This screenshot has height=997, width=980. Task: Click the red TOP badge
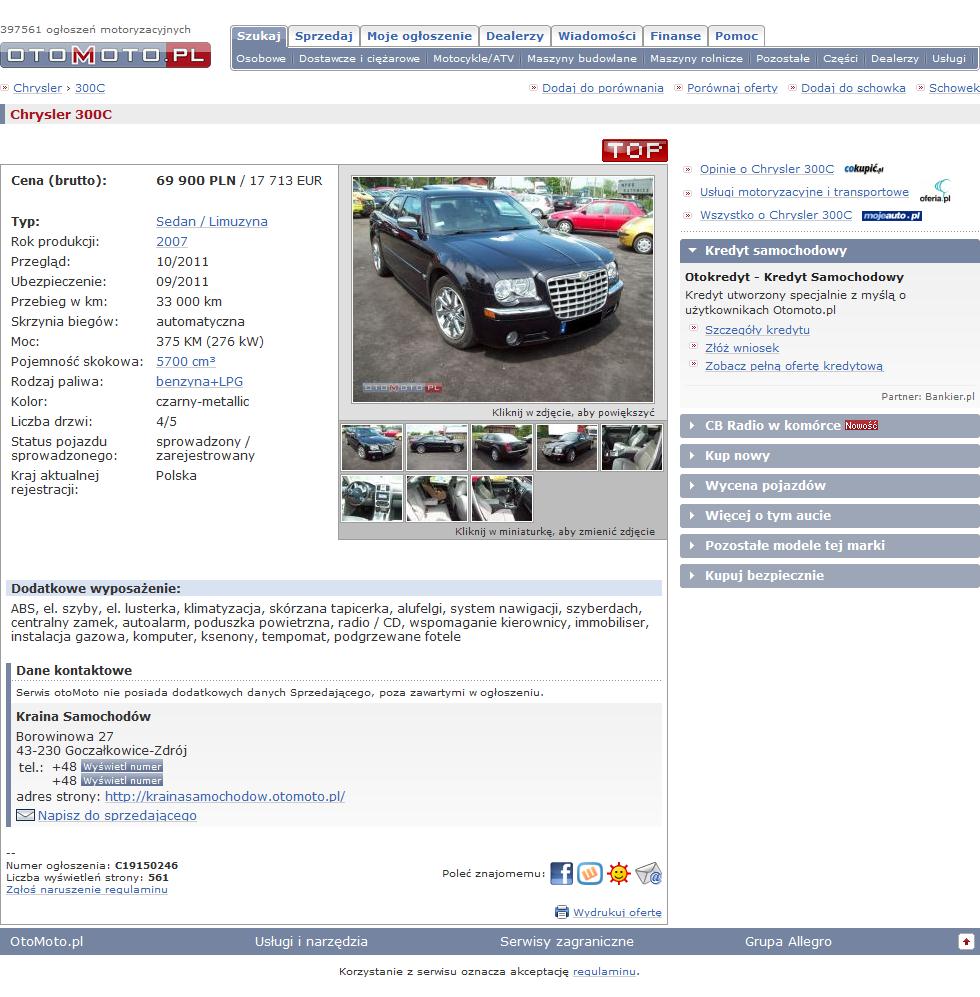click(x=635, y=151)
